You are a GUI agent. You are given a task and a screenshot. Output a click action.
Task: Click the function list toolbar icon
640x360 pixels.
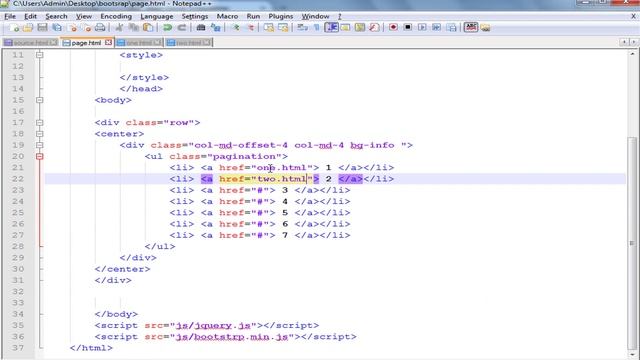pyautogui.click(x=374, y=28)
